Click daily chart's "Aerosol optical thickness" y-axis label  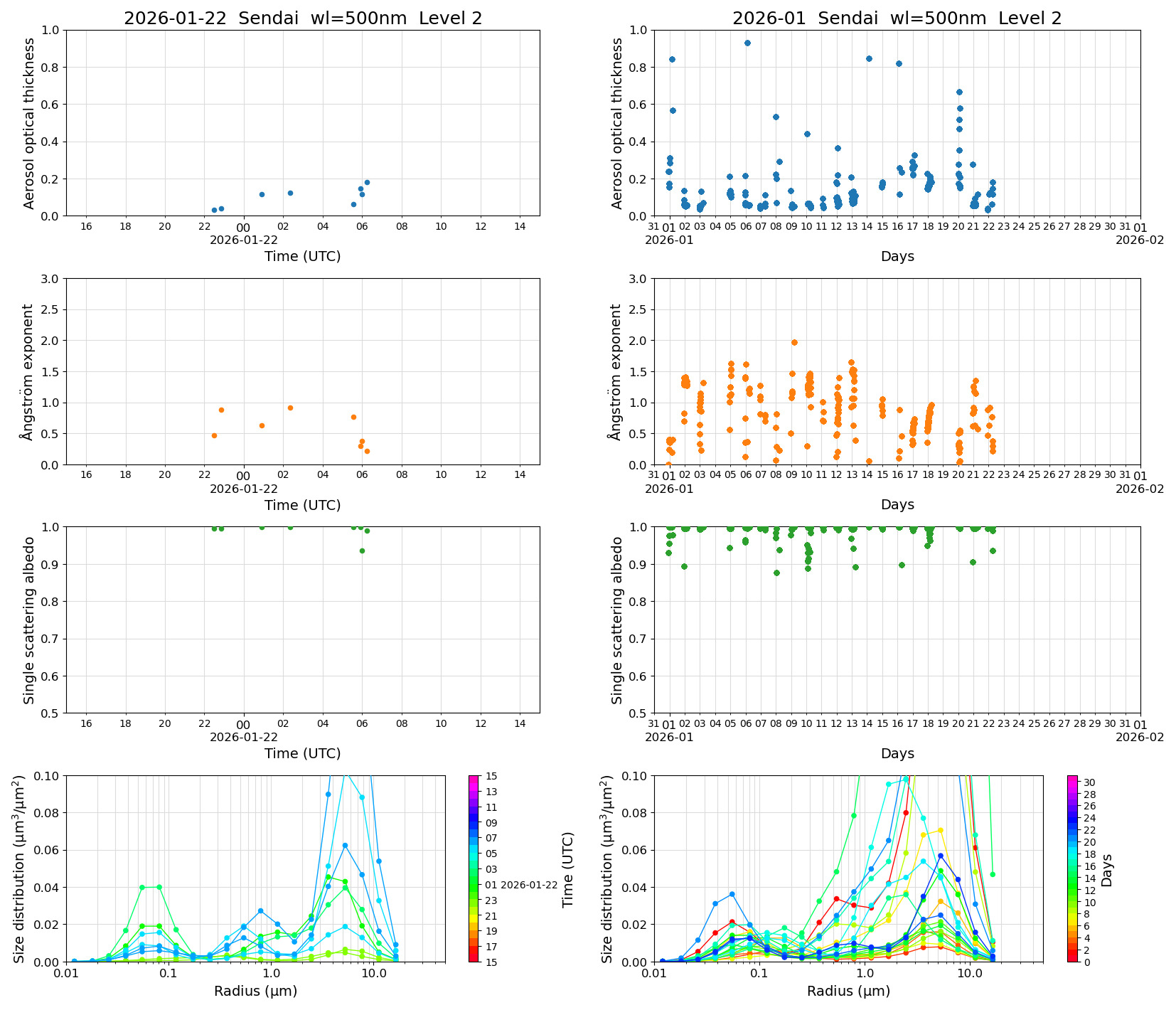(x=29, y=123)
